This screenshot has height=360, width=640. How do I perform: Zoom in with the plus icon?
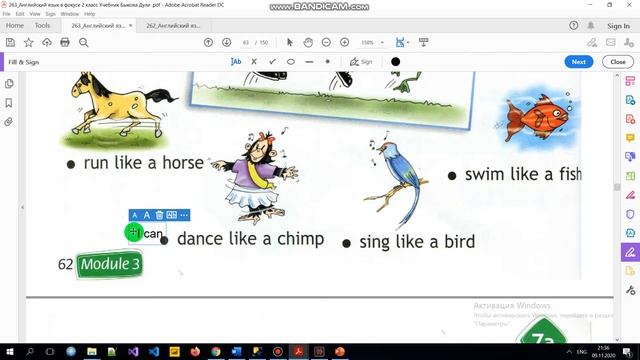pyautogui.click(x=344, y=42)
